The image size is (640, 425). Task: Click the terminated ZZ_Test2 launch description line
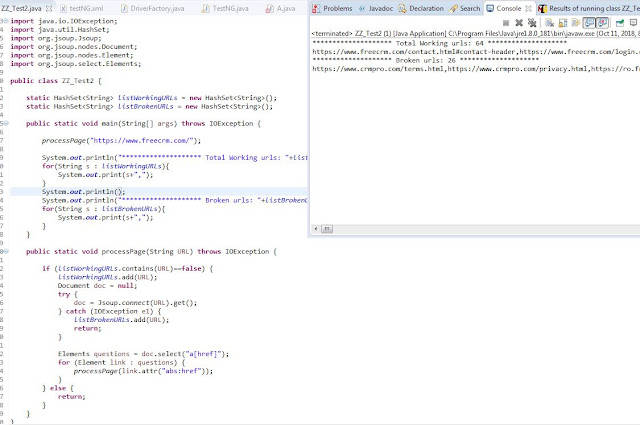tap(475, 33)
